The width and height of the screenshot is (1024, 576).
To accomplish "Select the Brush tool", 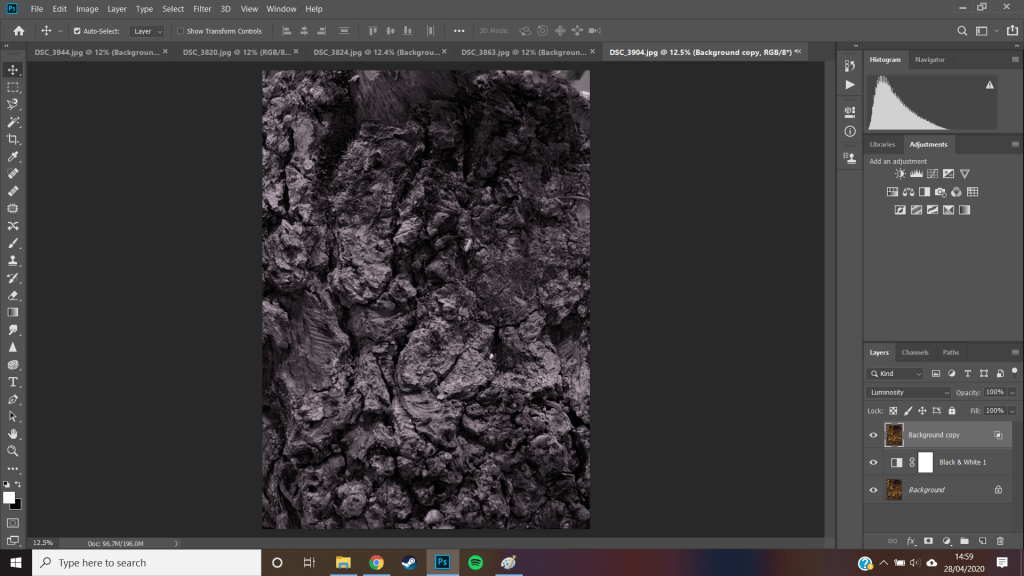I will pos(13,243).
